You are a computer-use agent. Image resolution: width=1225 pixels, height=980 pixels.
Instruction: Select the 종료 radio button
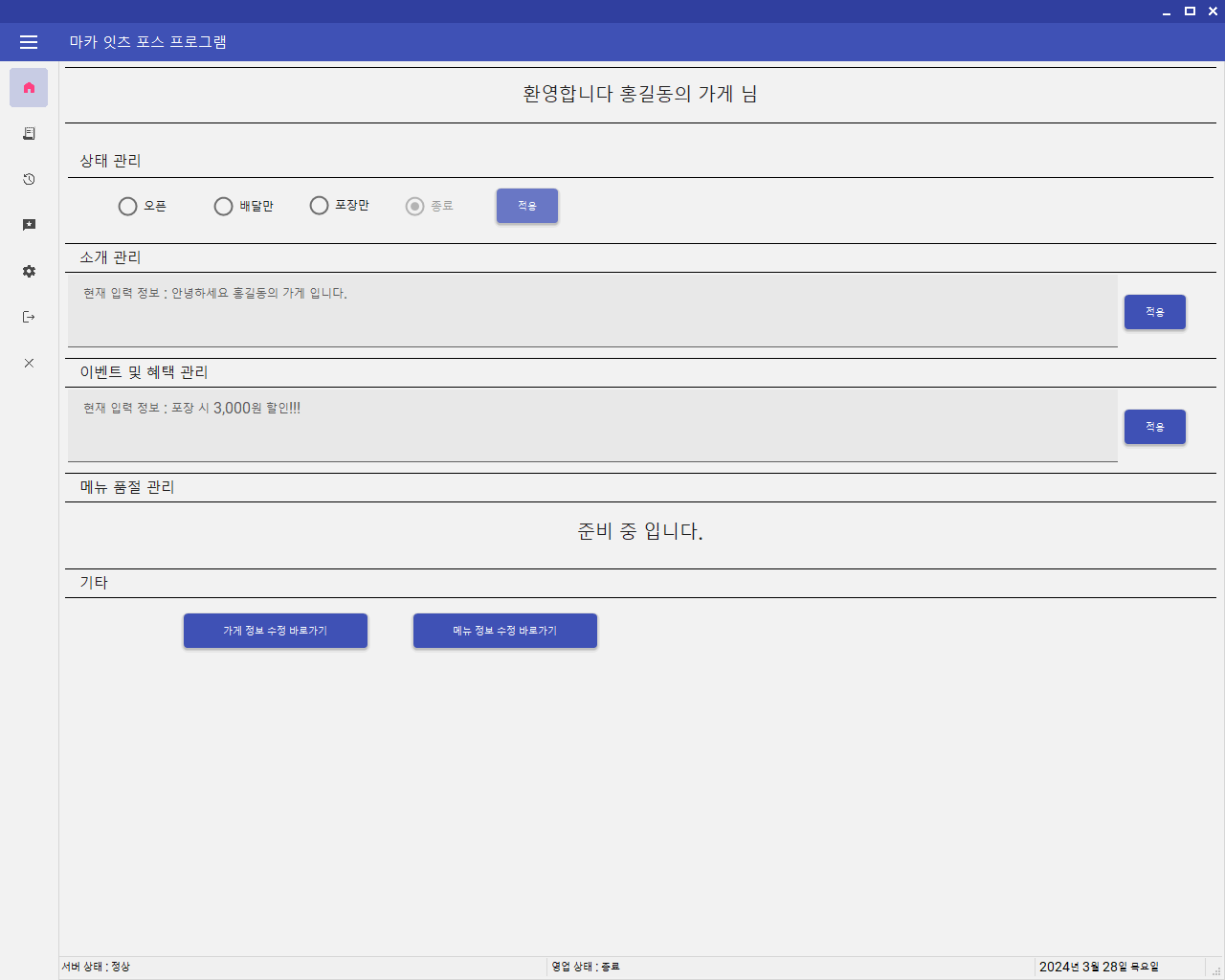[x=414, y=207]
